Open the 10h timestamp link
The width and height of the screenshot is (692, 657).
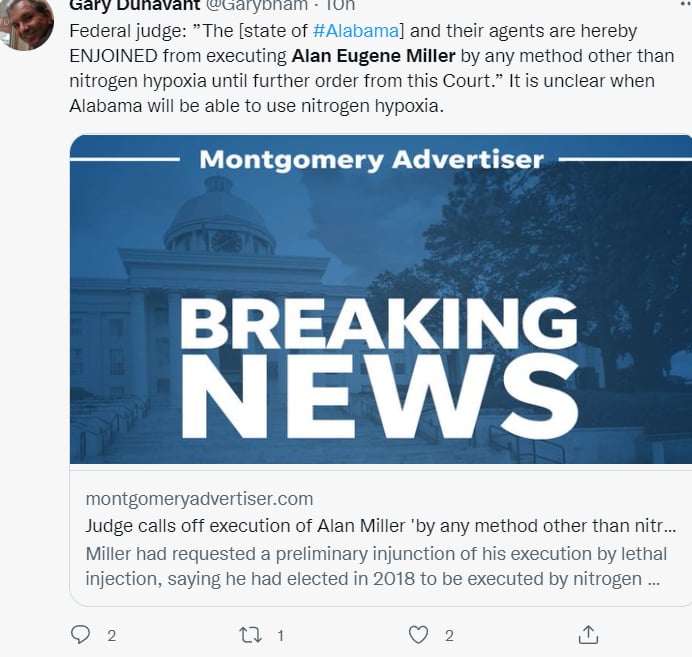(x=340, y=5)
